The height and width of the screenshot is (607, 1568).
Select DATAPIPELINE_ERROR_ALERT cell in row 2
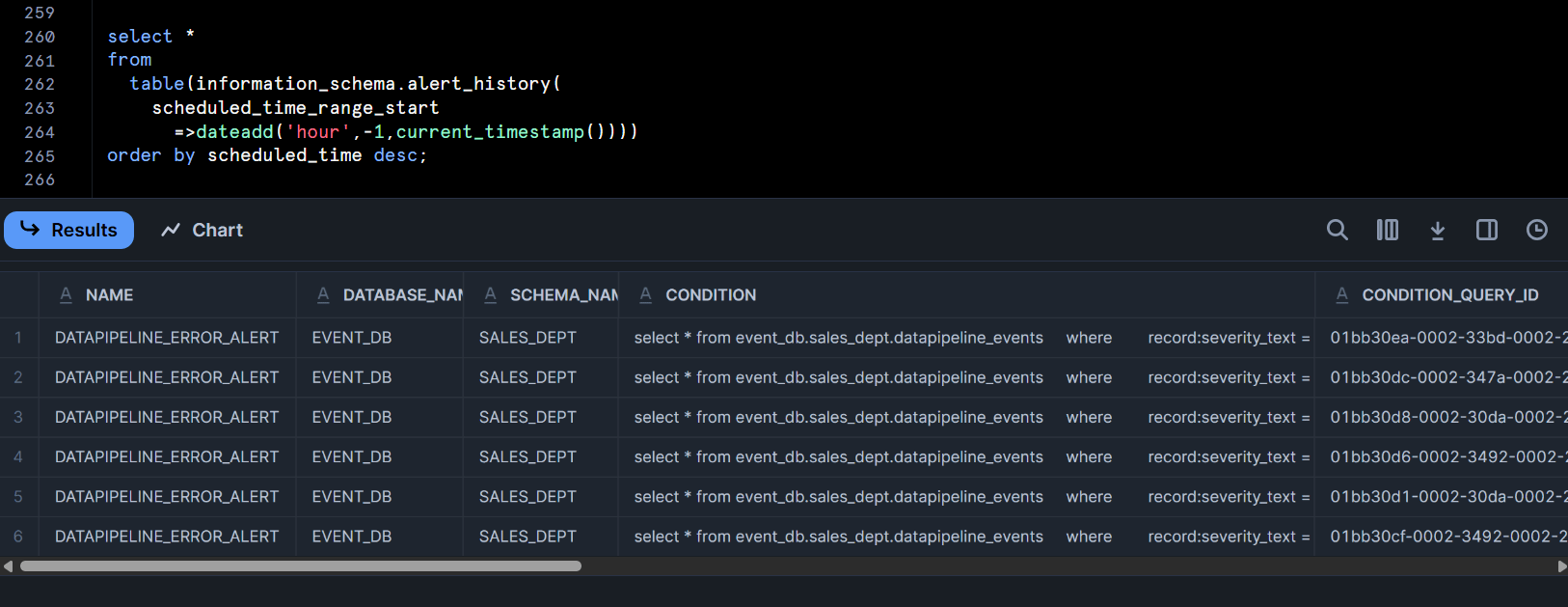pyautogui.click(x=167, y=377)
